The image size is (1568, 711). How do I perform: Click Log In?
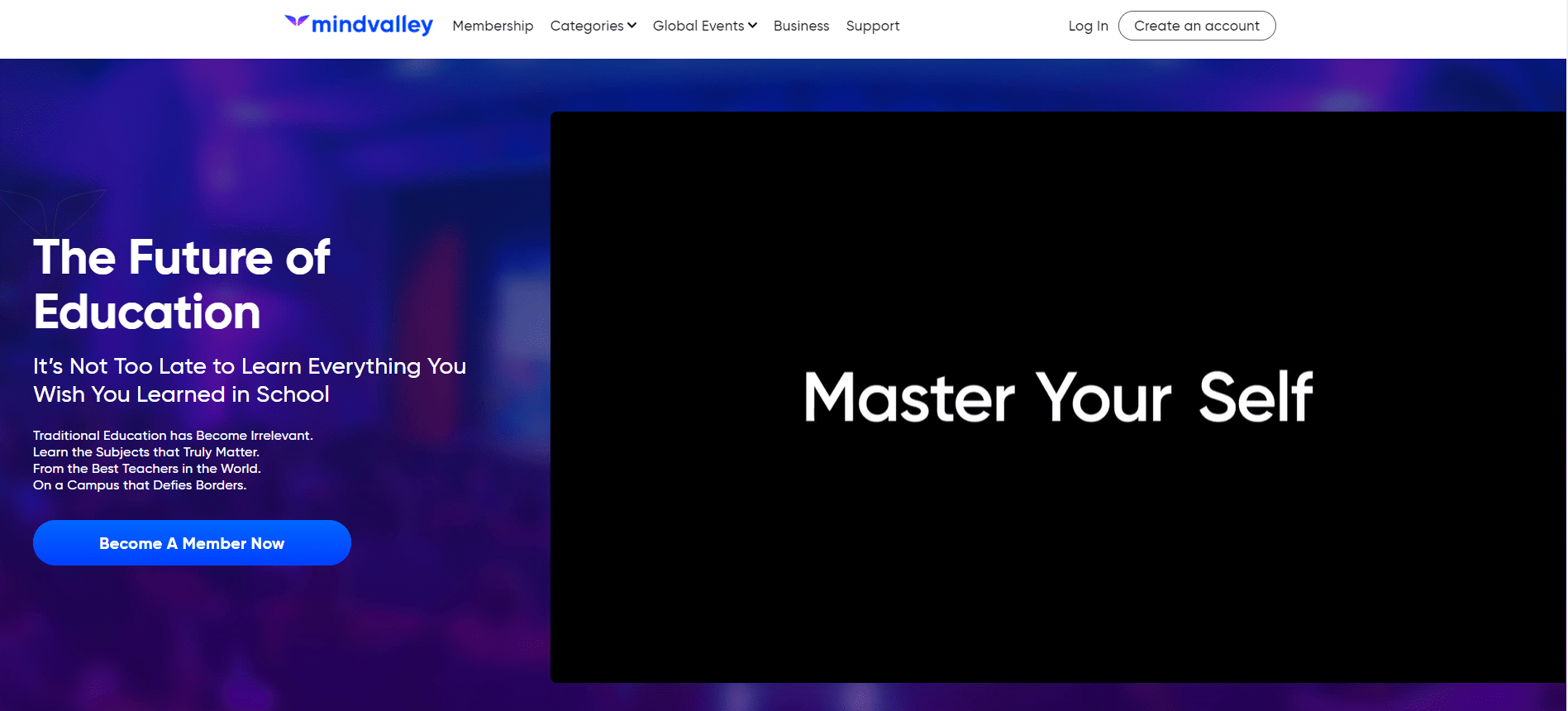coord(1088,26)
